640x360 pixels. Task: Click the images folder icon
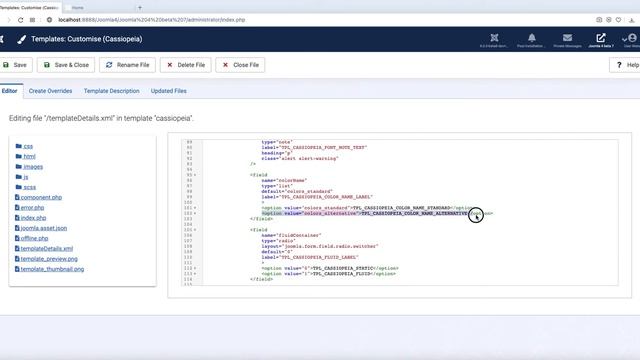click(x=18, y=166)
